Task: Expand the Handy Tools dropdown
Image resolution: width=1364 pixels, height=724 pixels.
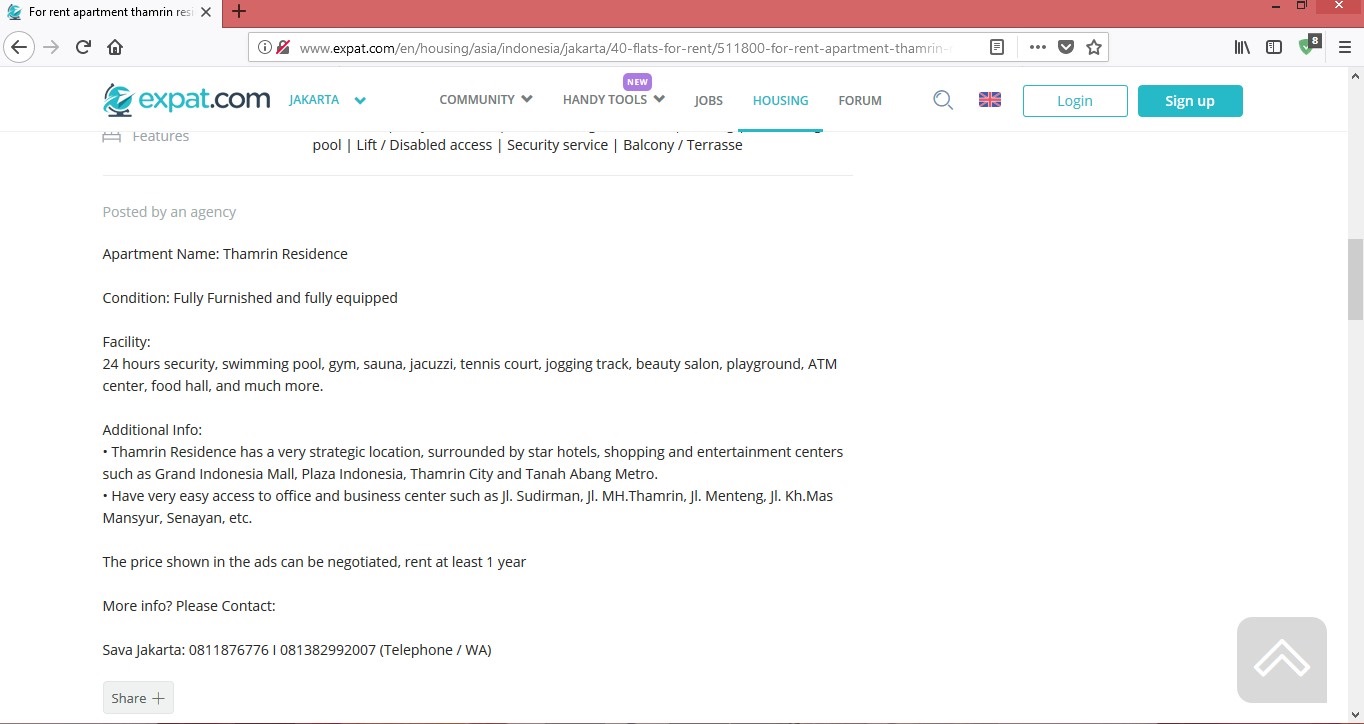Action: (613, 100)
